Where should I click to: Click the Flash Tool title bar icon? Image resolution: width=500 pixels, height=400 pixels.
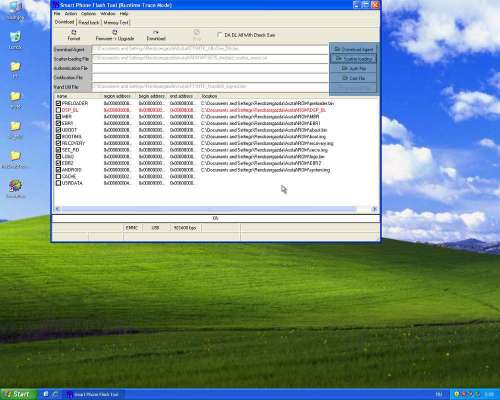pos(56,5)
